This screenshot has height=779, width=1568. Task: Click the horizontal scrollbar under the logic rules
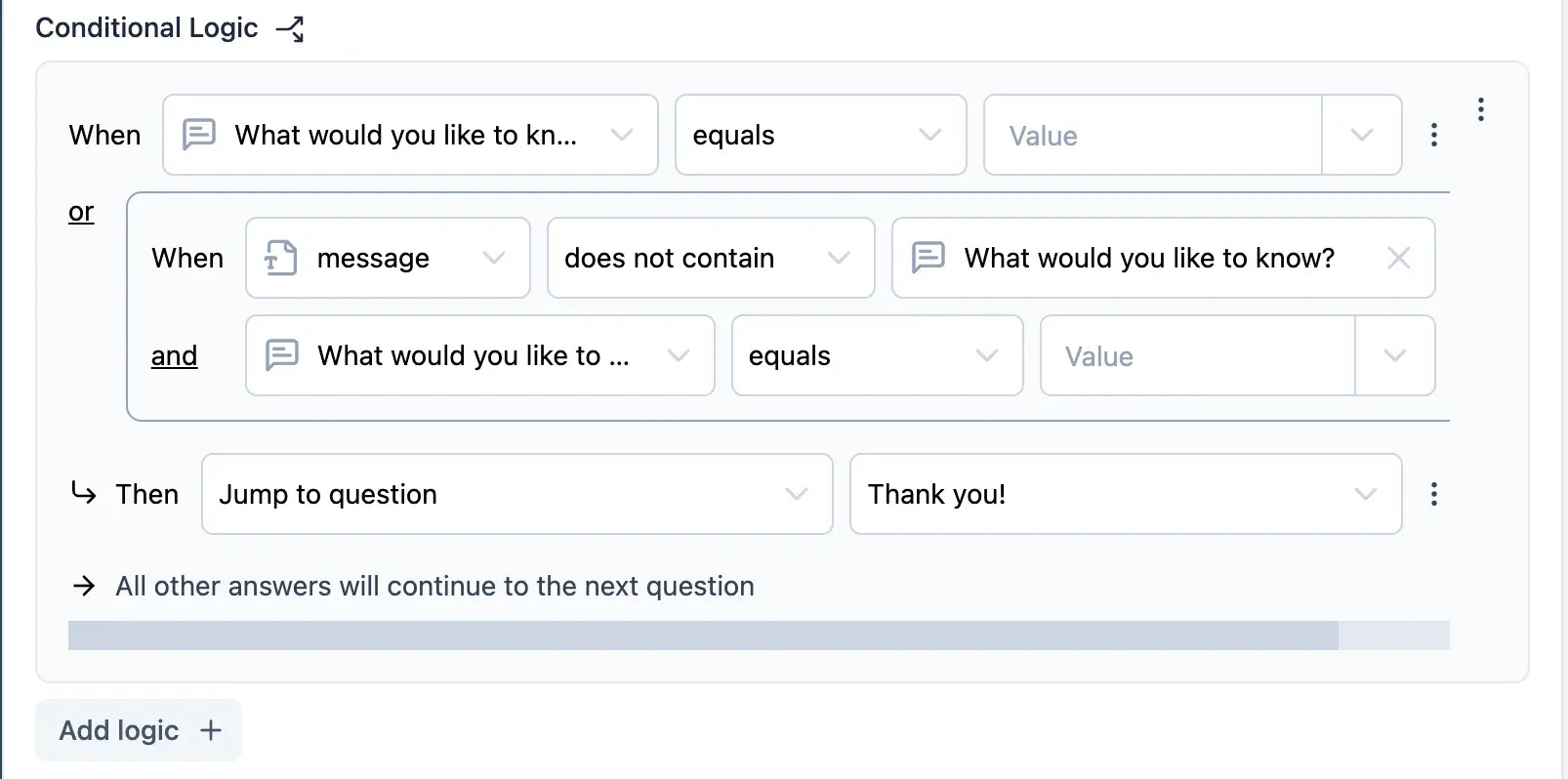click(x=703, y=635)
